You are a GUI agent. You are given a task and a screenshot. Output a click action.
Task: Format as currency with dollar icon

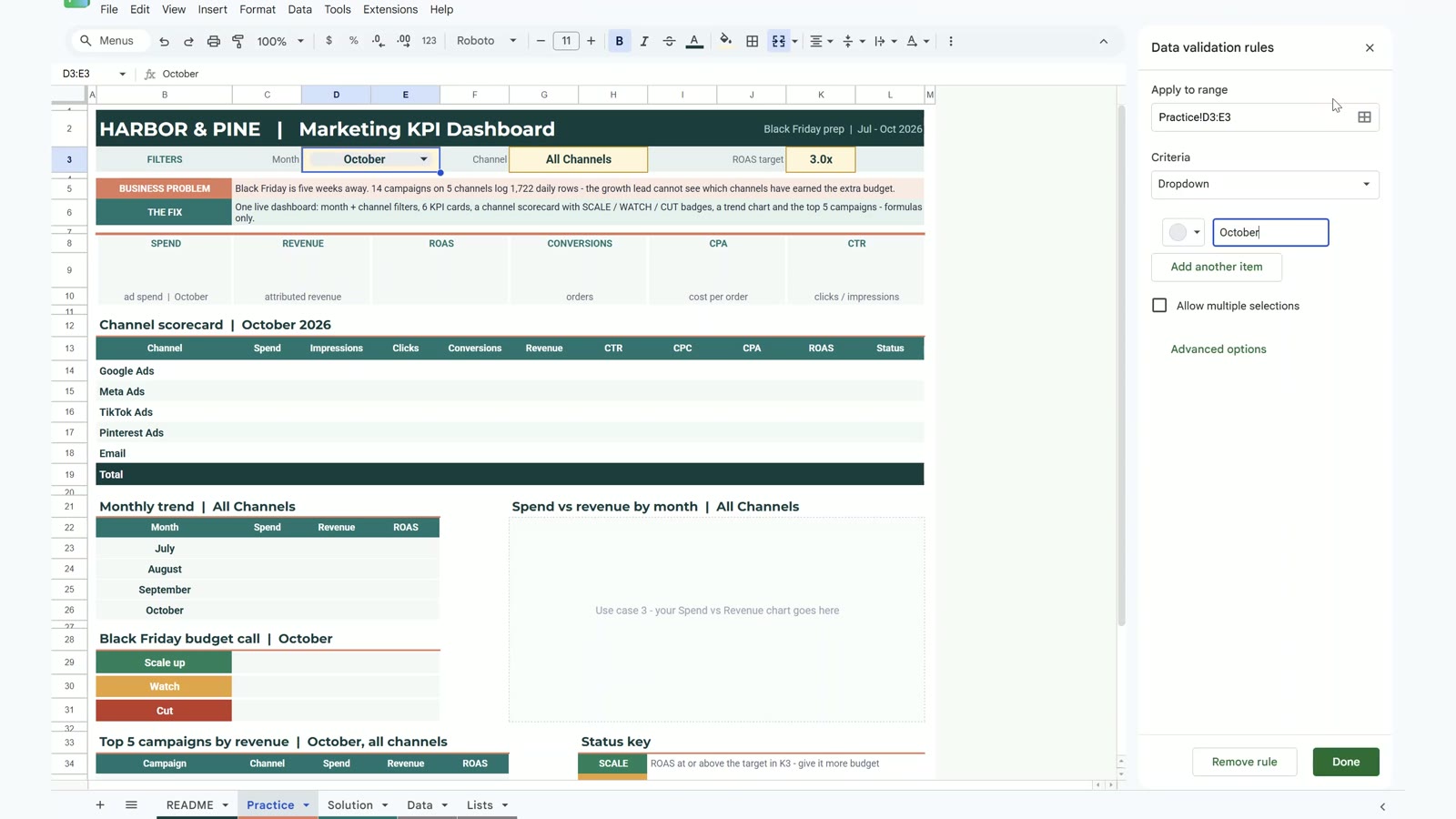click(329, 41)
